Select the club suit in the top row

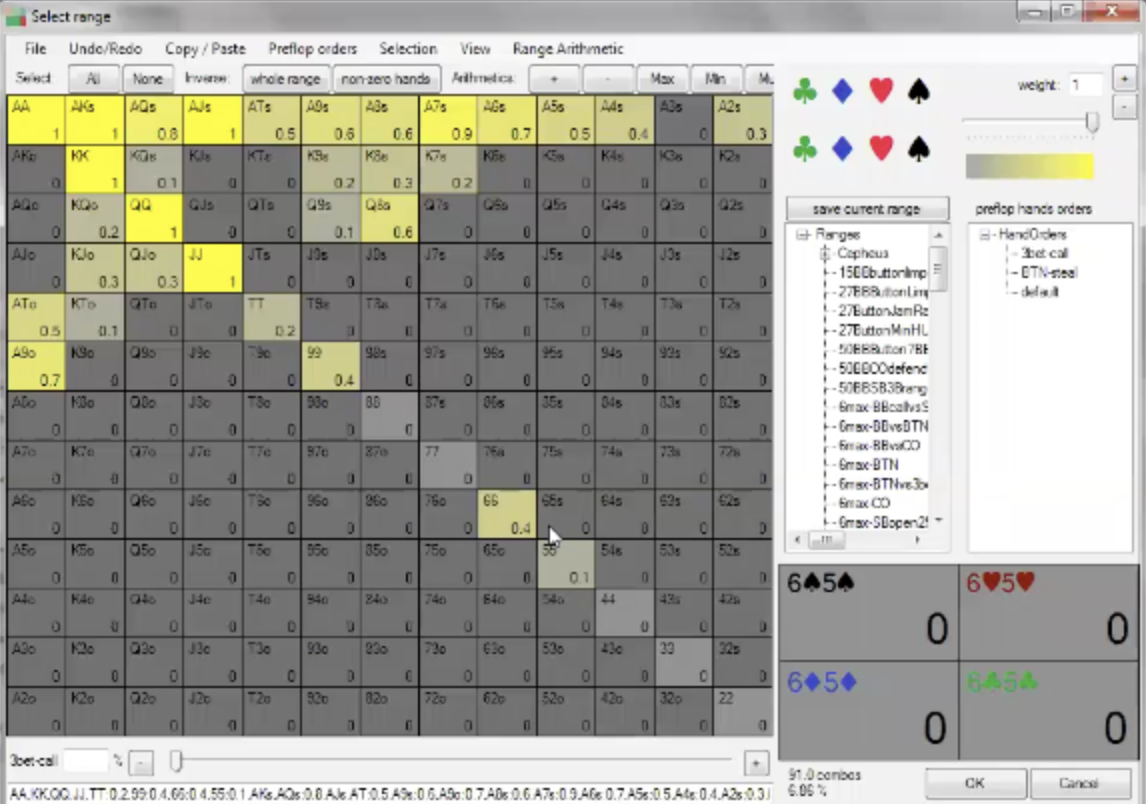(805, 91)
